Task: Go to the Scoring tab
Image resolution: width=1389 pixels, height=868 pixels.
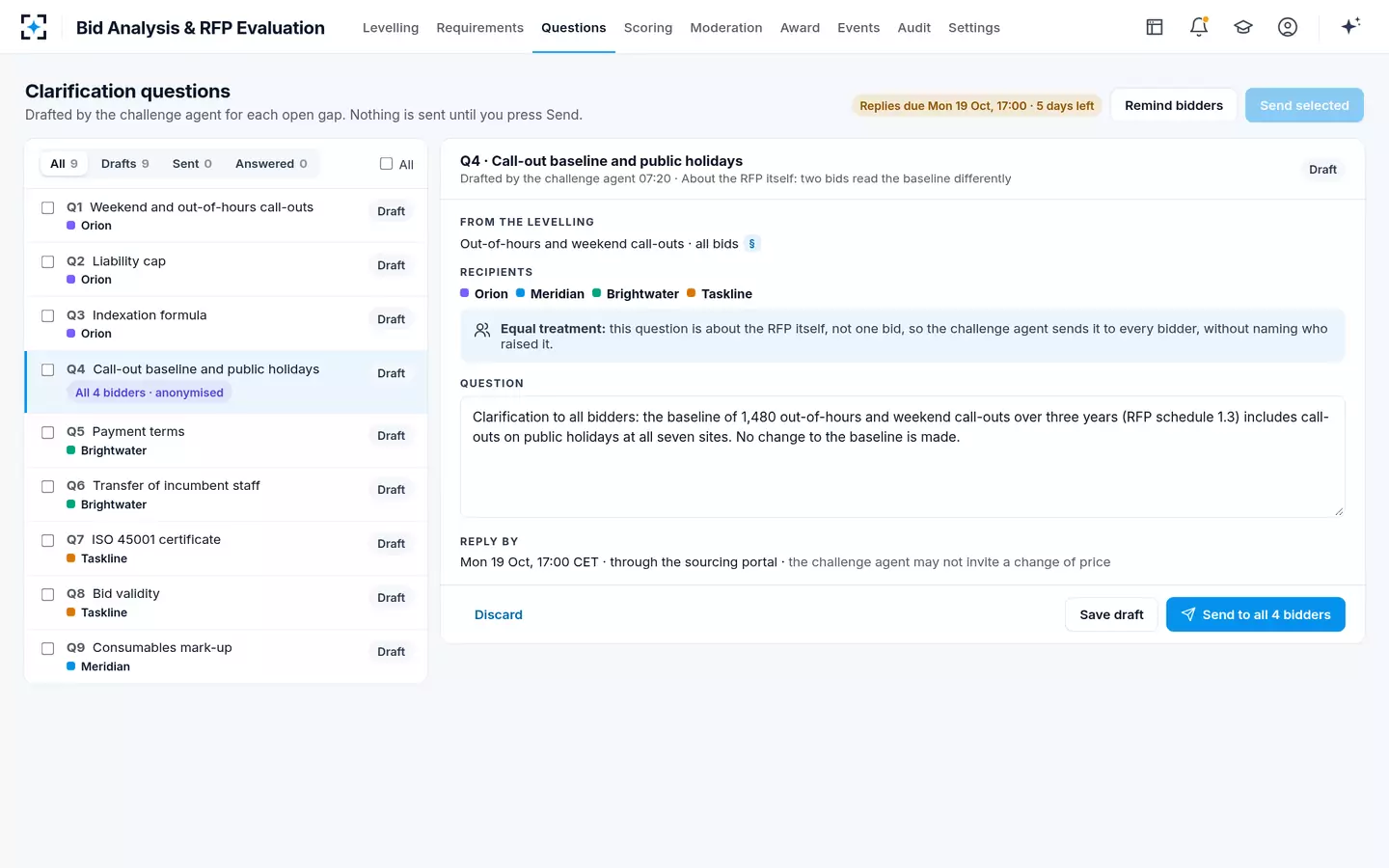Action: click(x=648, y=28)
